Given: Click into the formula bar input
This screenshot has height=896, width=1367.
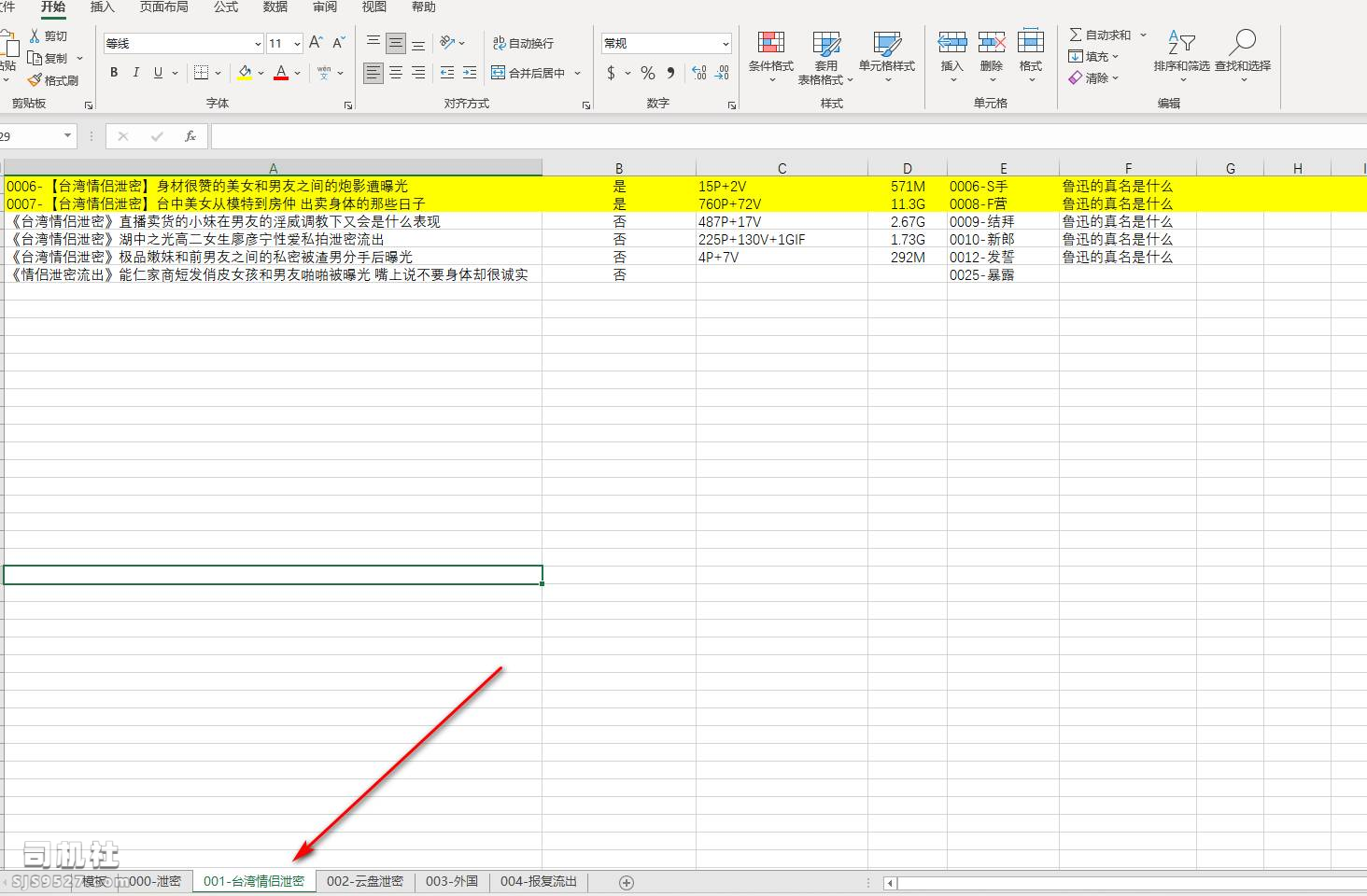Looking at the screenshot, I should (x=789, y=136).
